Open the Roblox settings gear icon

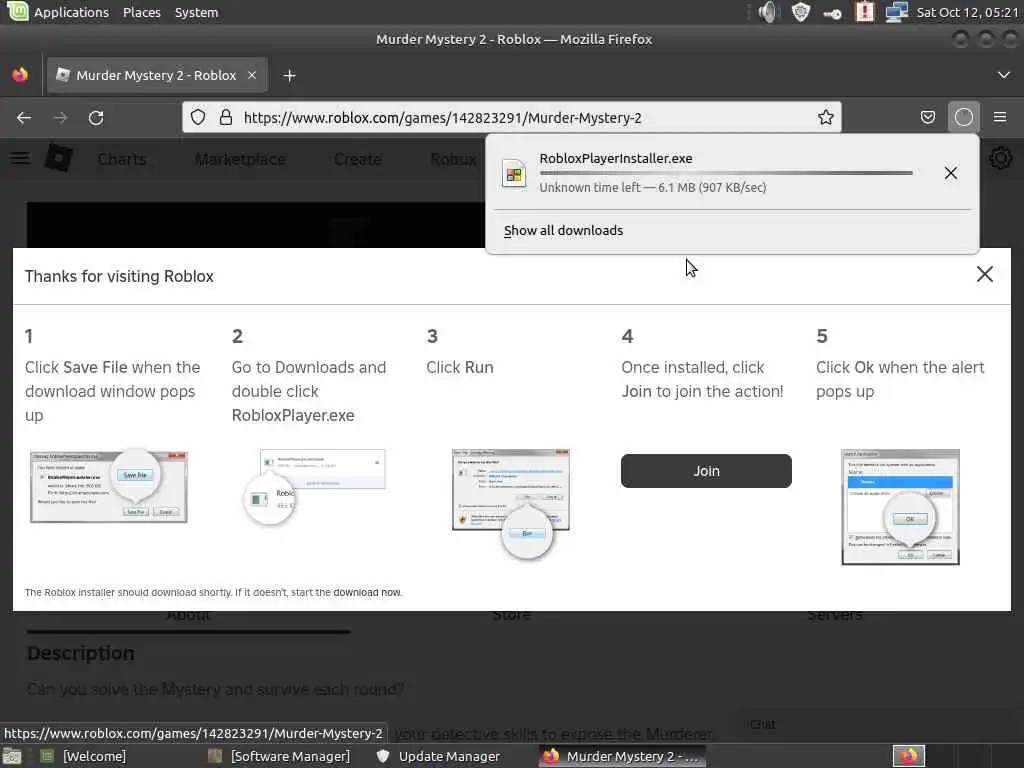(1000, 158)
